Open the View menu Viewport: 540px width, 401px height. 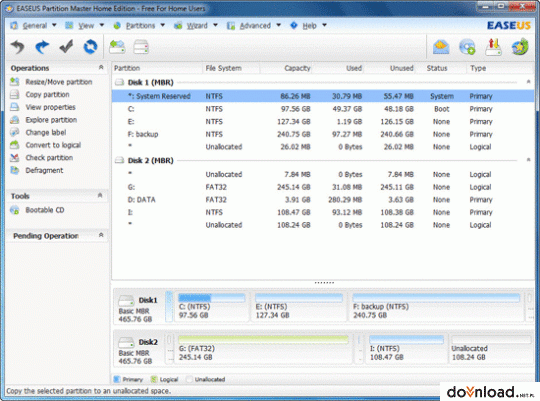[85, 25]
